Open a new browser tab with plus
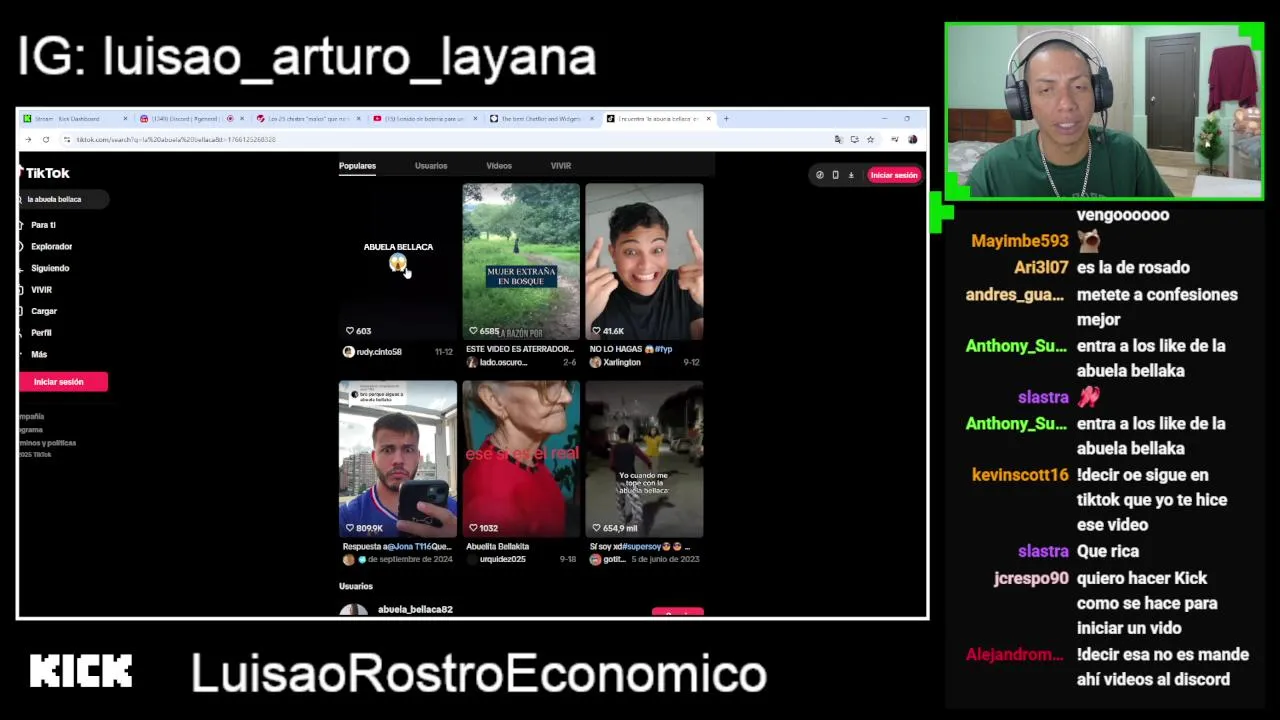This screenshot has height=720, width=1280. 726,119
